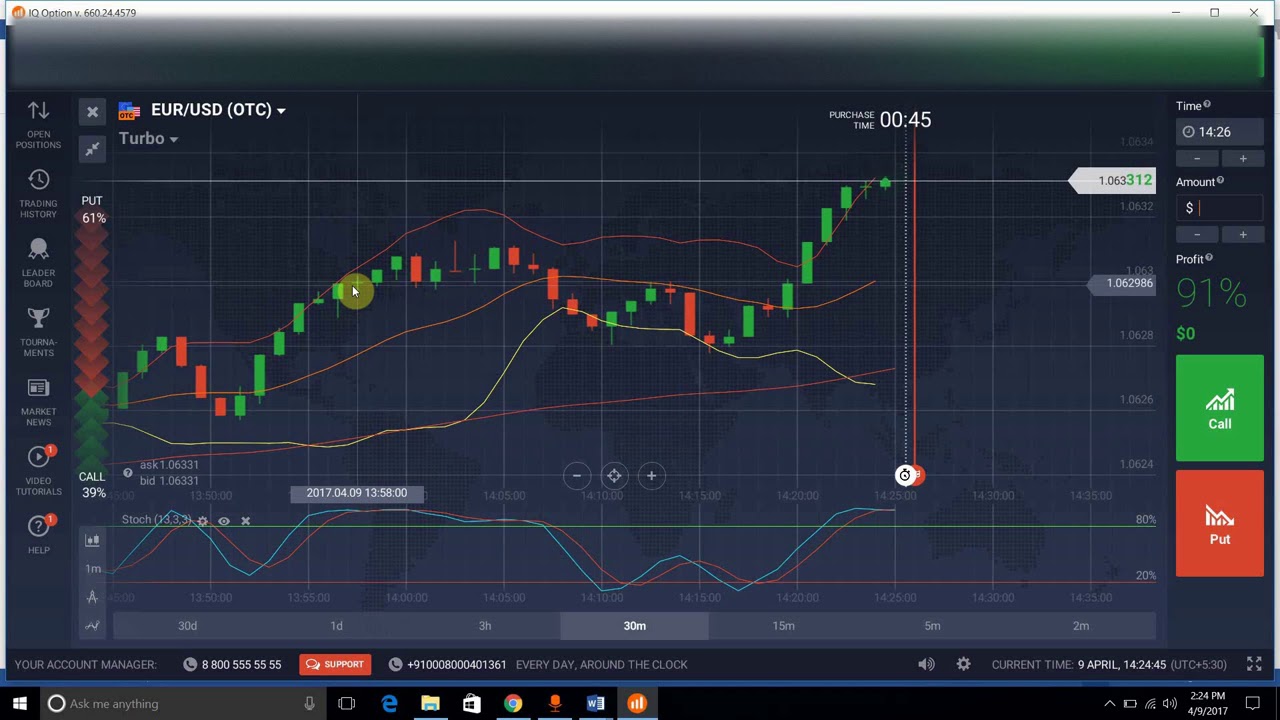Viewport: 1280px width, 720px height.
Task: Open the Open Positions panel
Action: tap(38, 124)
